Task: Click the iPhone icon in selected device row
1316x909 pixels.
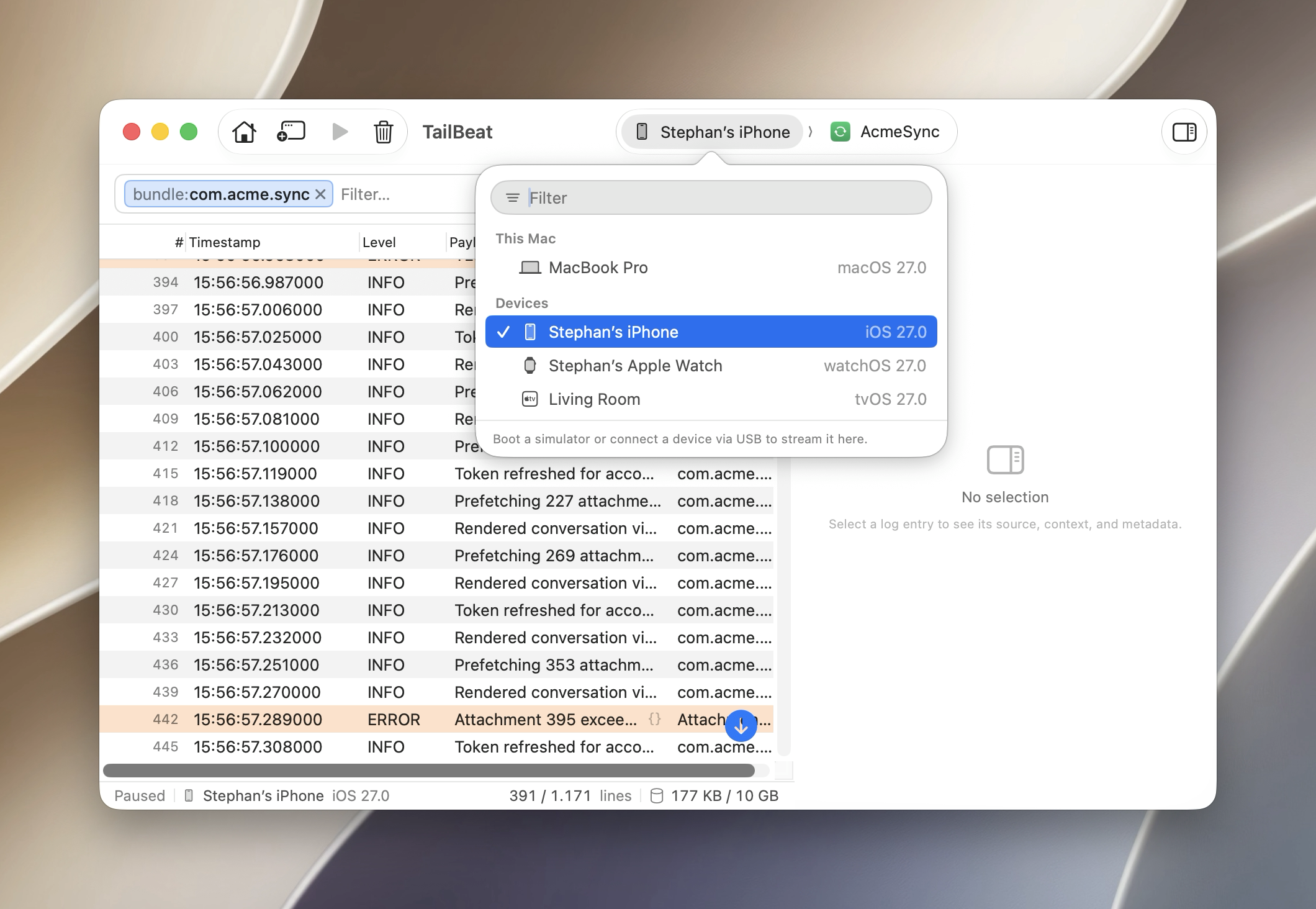Action: [530, 332]
